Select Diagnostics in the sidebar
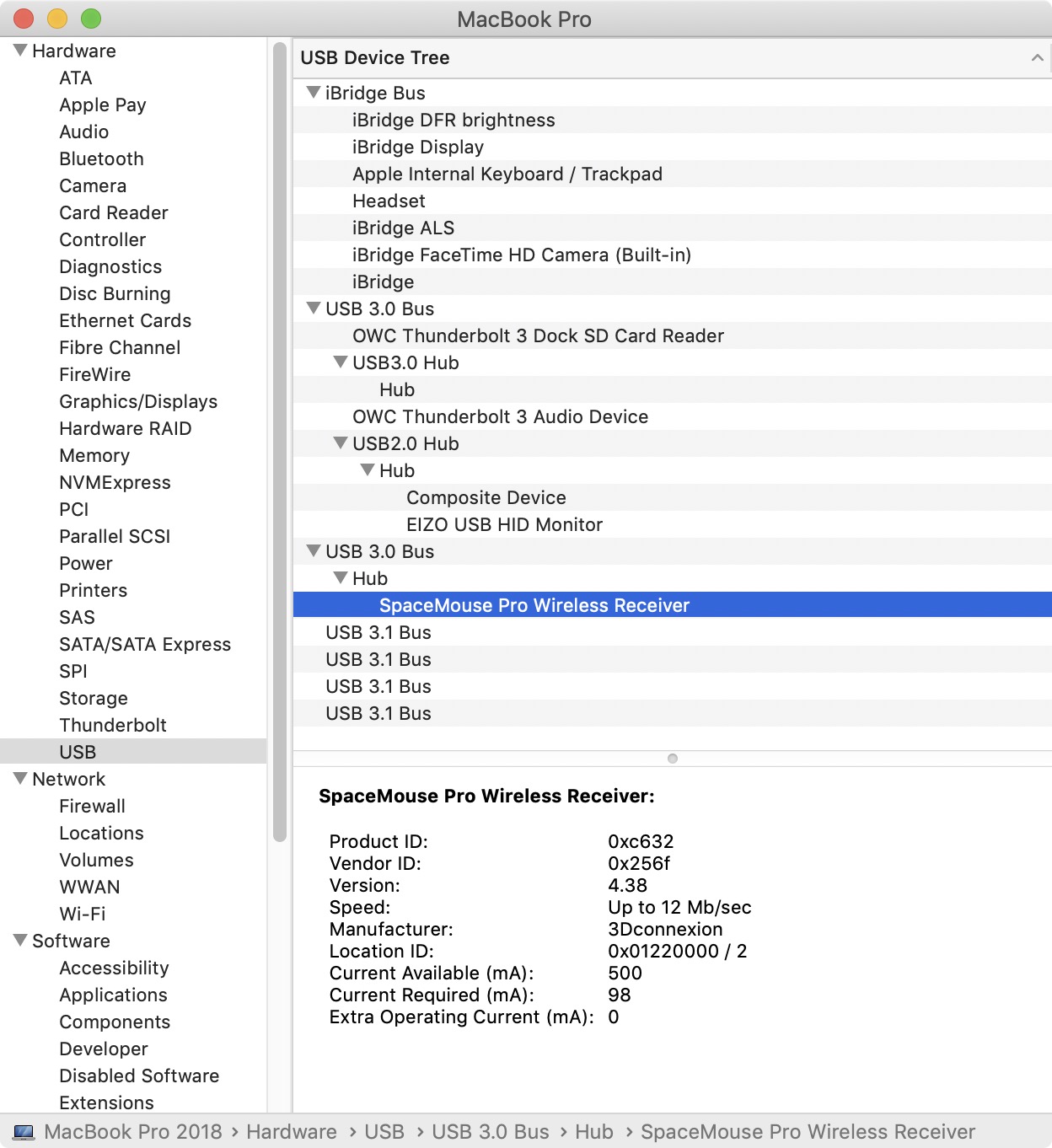 (110, 266)
